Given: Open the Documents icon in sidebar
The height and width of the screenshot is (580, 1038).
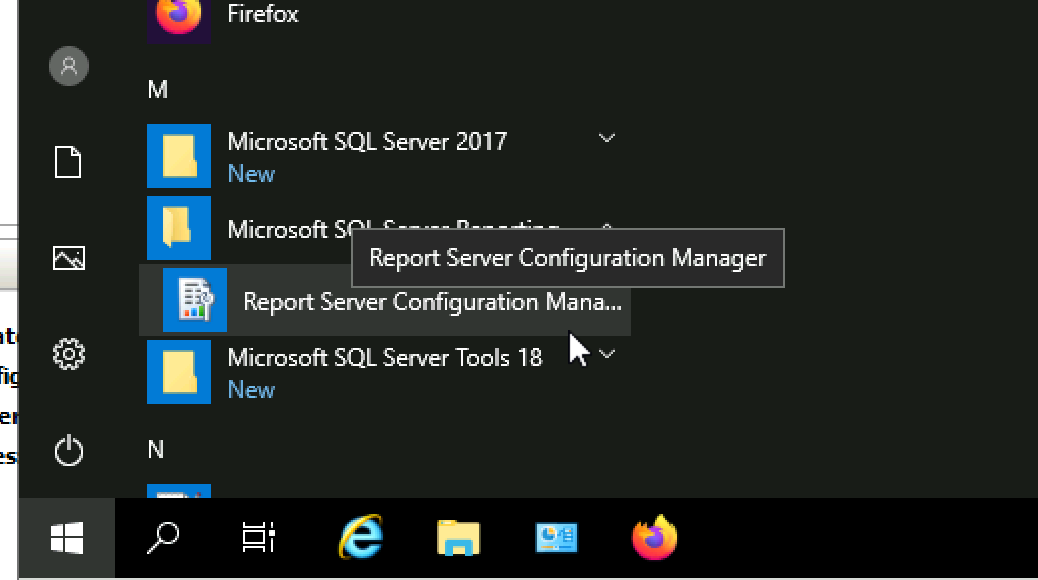Looking at the screenshot, I should pyautogui.click(x=68, y=162).
